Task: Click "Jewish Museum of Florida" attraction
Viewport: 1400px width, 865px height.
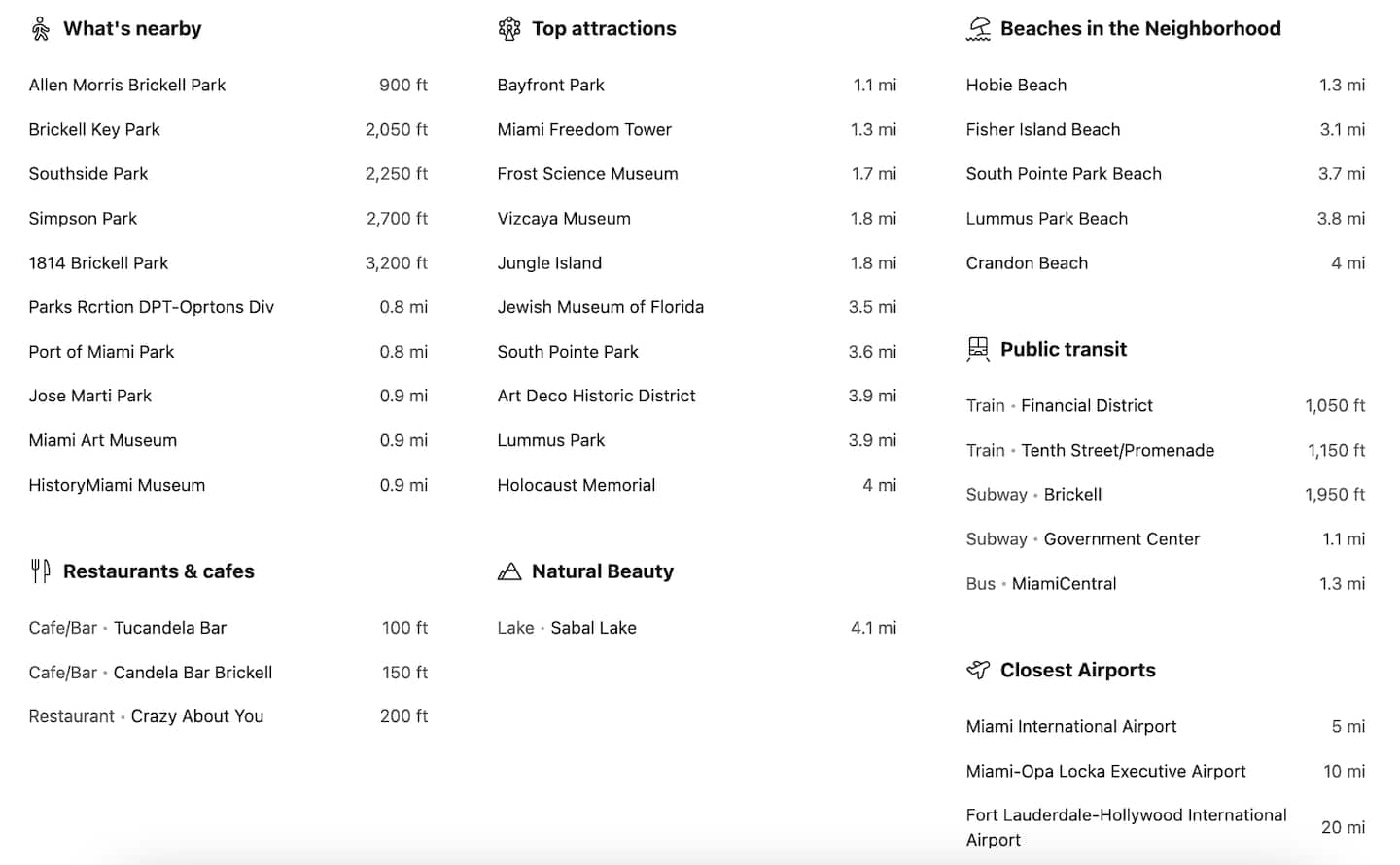Action: pyautogui.click(x=601, y=307)
